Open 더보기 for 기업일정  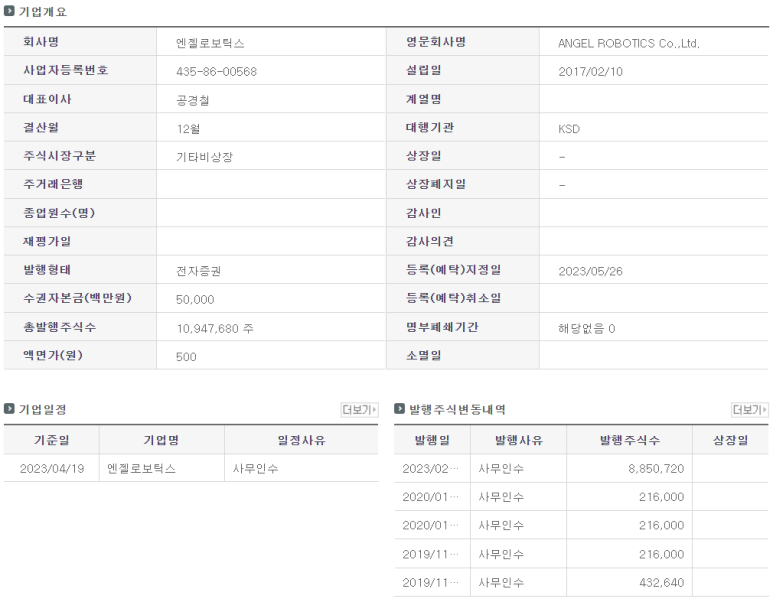coord(359,410)
